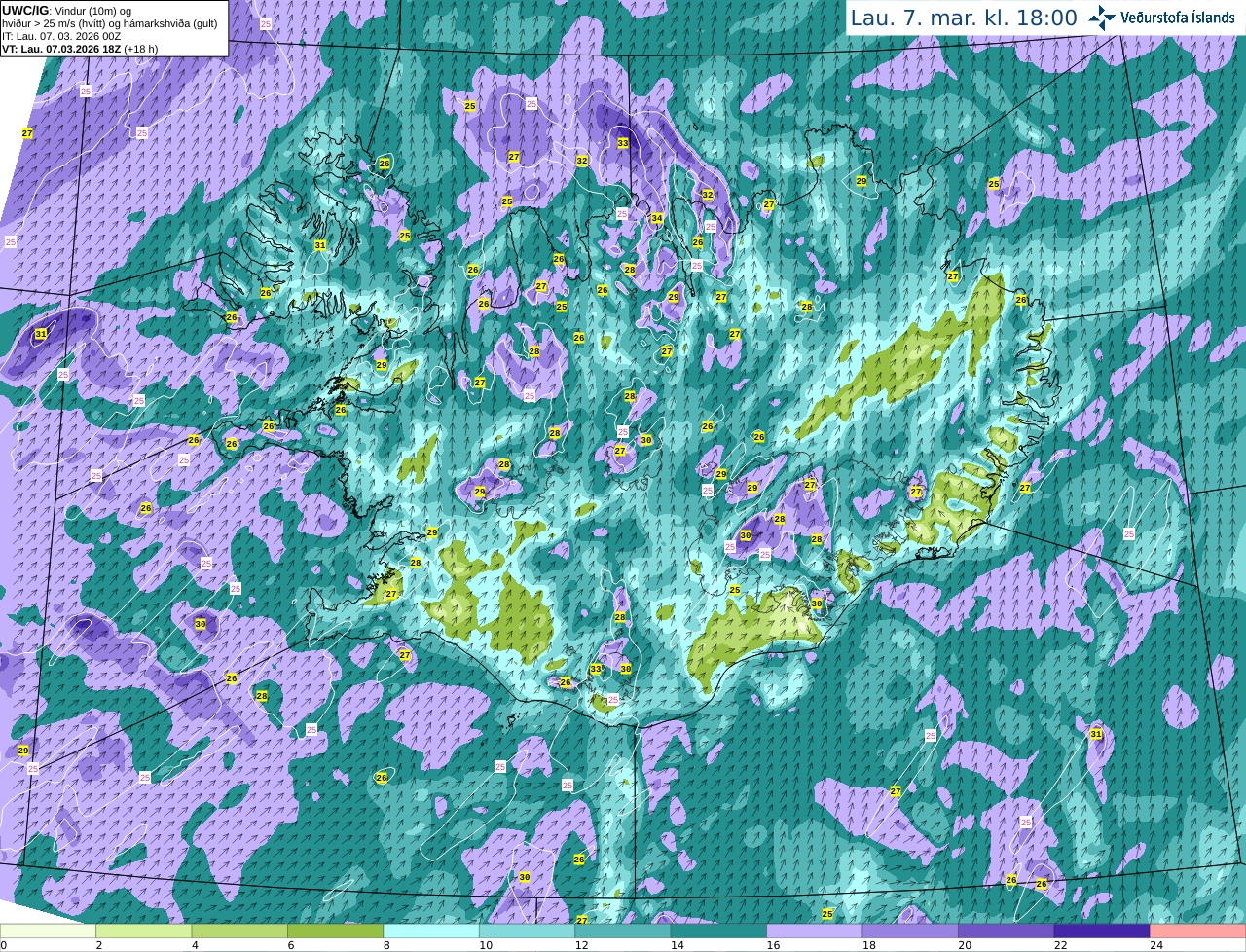
Task: Click the legend scale label 16
Action: [773, 945]
